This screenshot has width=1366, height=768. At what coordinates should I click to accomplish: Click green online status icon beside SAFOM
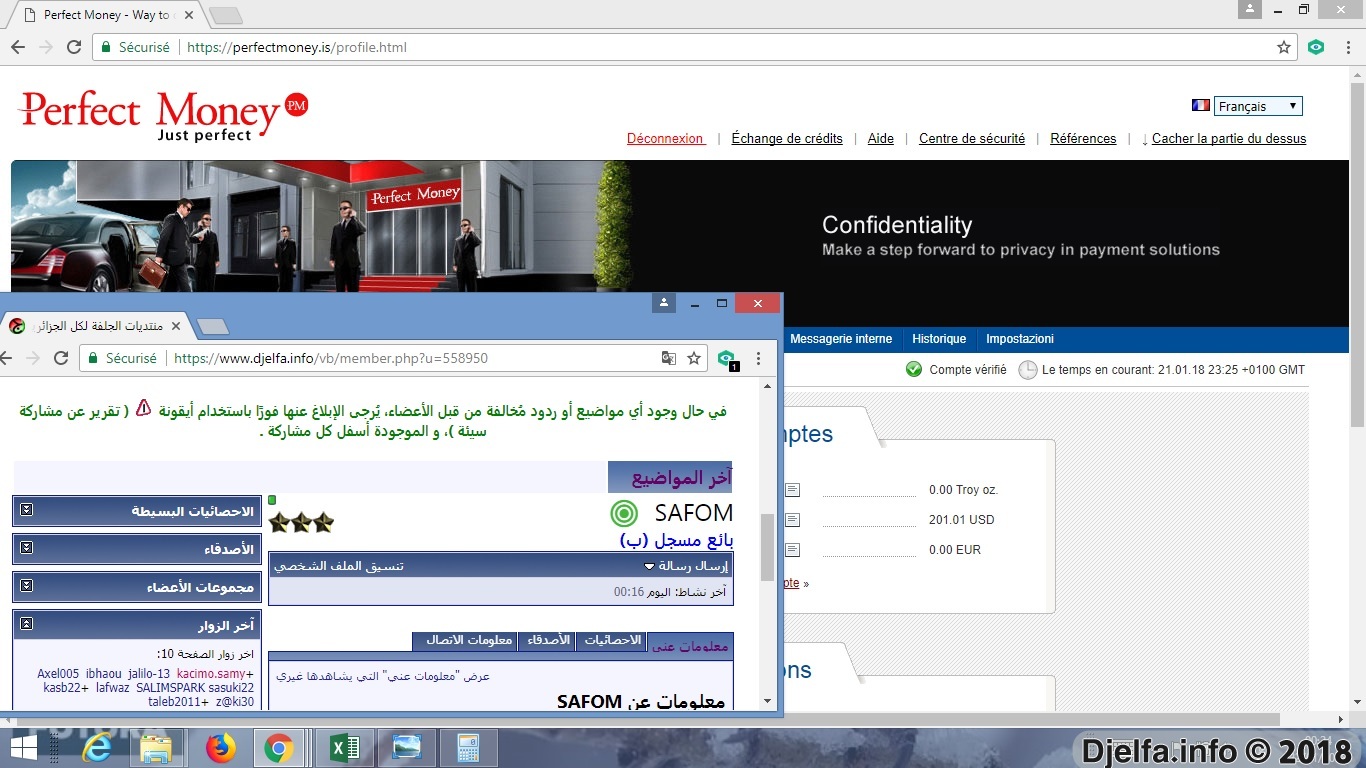click(x=623, y=514)
